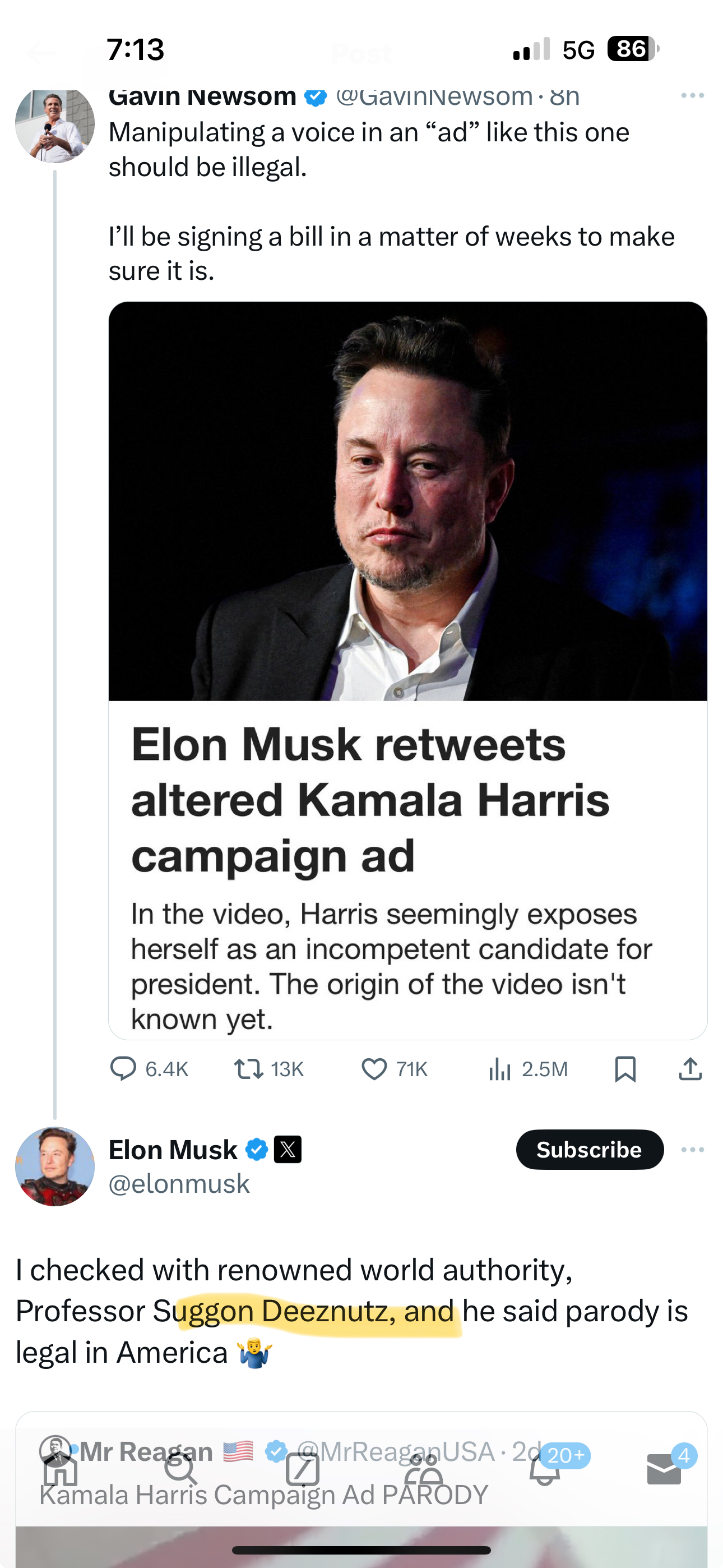This screenshot has height=1568, width=723.
Task: Open Notifications with 20+ badge
Action: 545,1470
